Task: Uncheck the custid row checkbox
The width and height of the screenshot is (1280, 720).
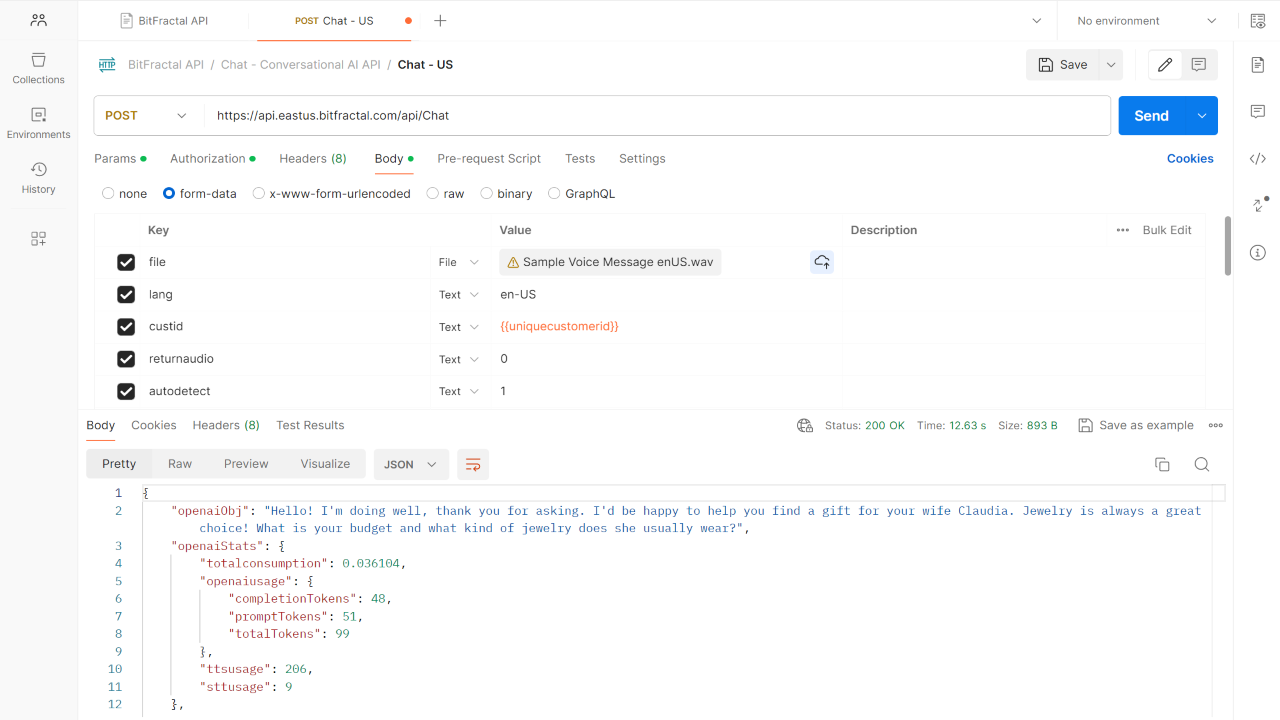Action: tap(126, 326)
